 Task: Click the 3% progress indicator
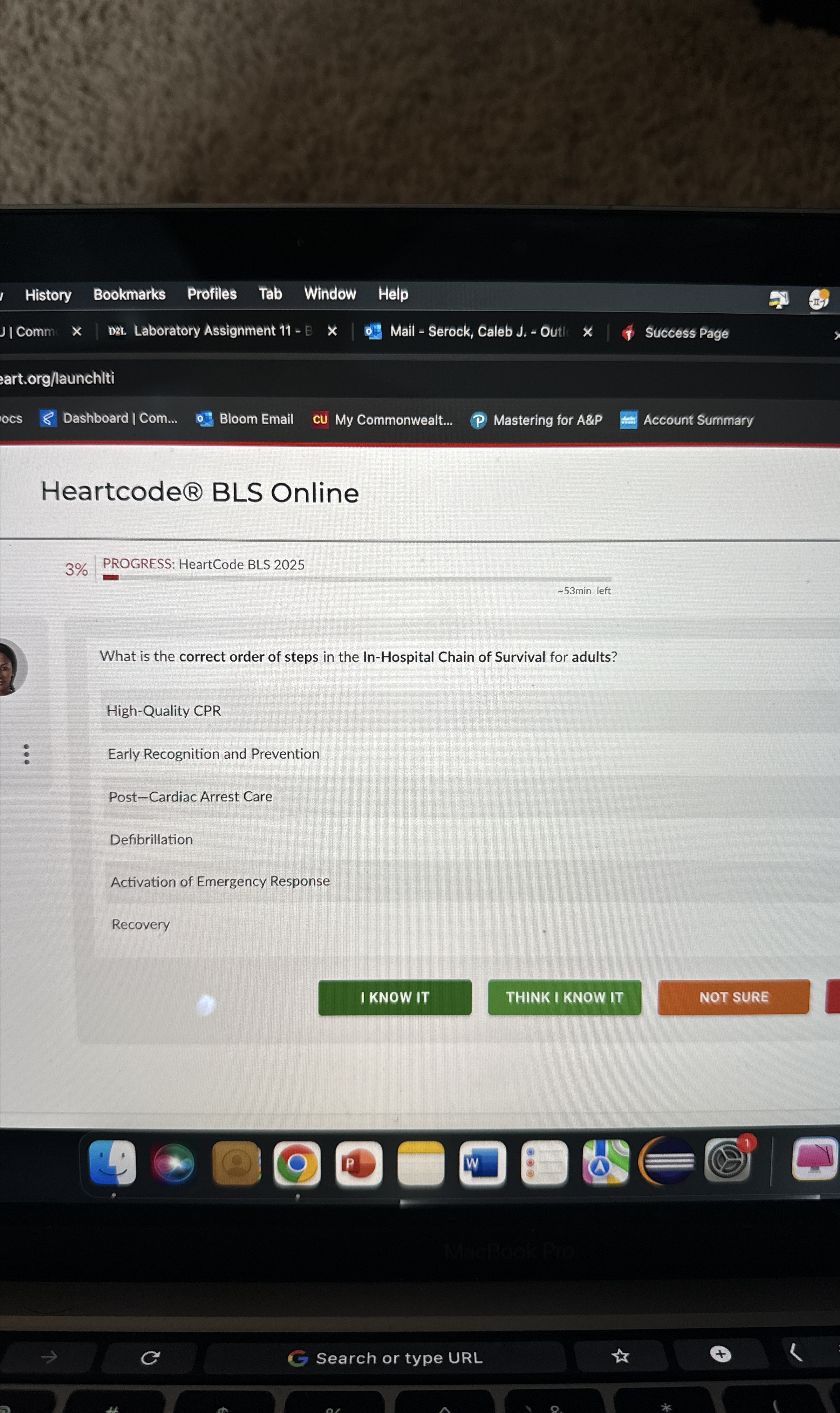pos(76,569)
